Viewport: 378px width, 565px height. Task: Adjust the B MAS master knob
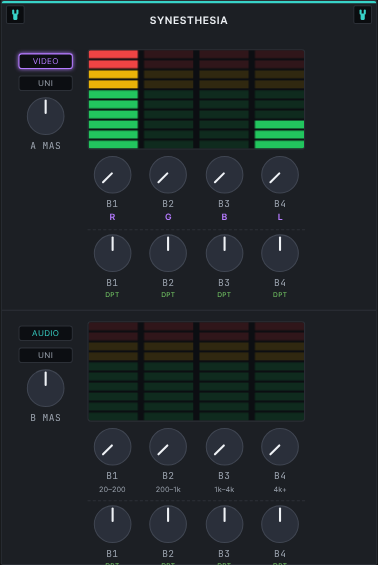pos(46,388)
